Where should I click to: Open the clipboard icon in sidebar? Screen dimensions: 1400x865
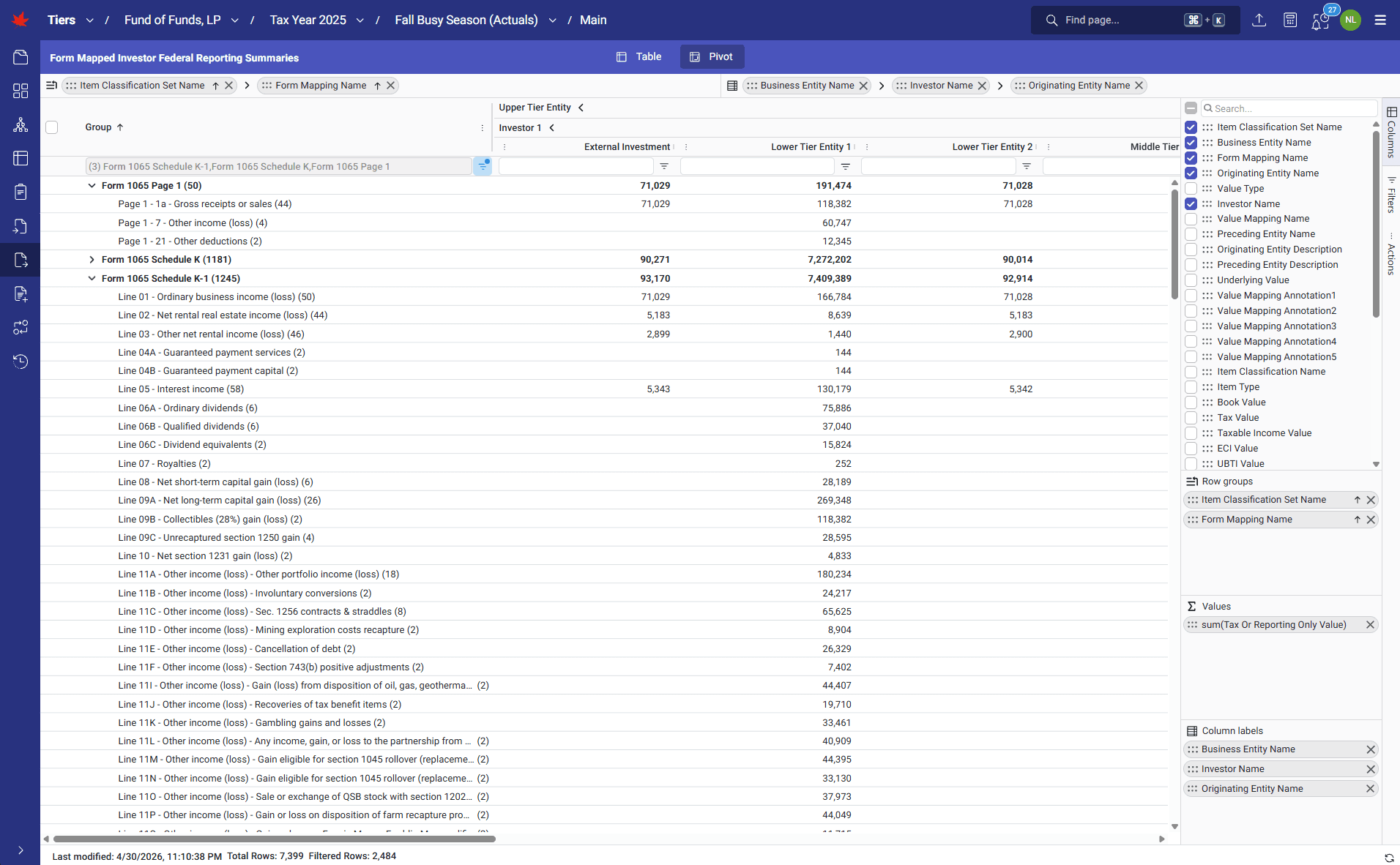coord(21,192)
